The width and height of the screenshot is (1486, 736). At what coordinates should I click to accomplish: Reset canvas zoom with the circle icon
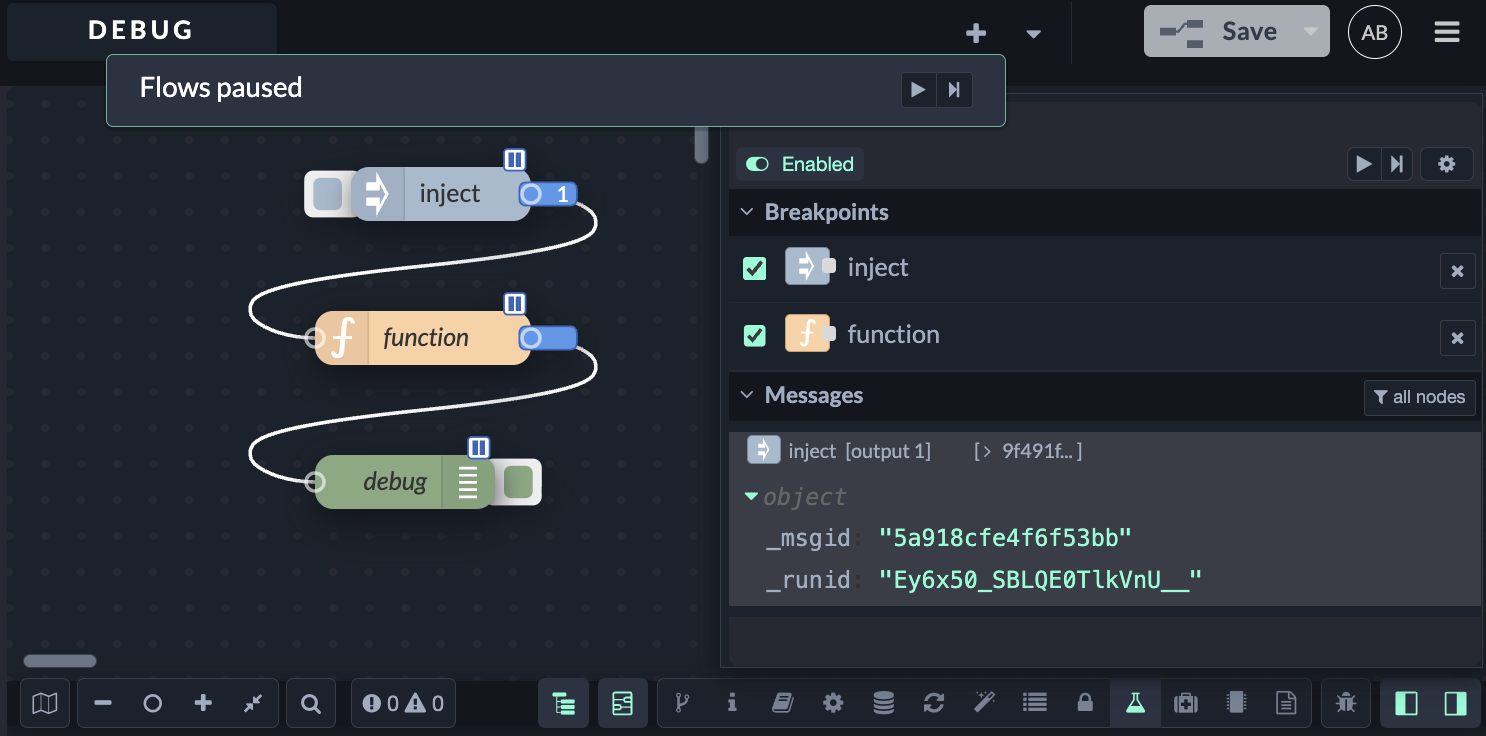coord(152,704)
